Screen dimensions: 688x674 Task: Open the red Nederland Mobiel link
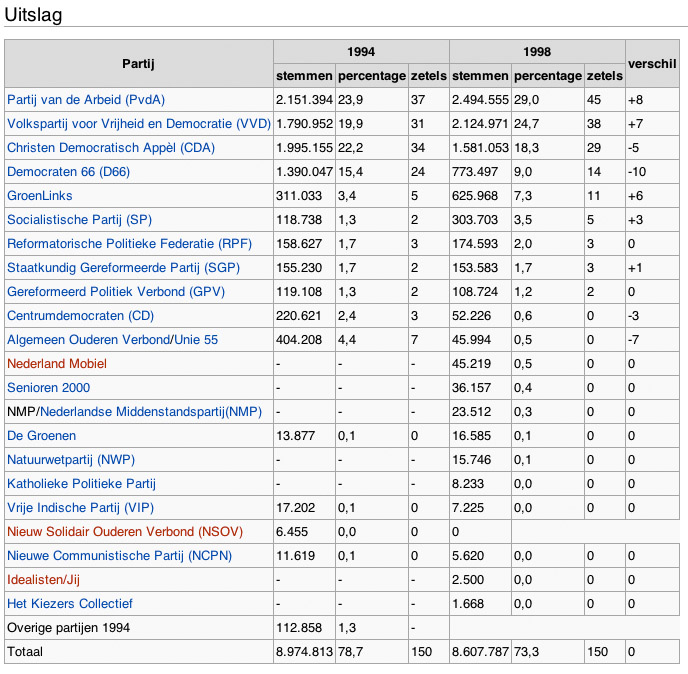(x=56, y=364)
